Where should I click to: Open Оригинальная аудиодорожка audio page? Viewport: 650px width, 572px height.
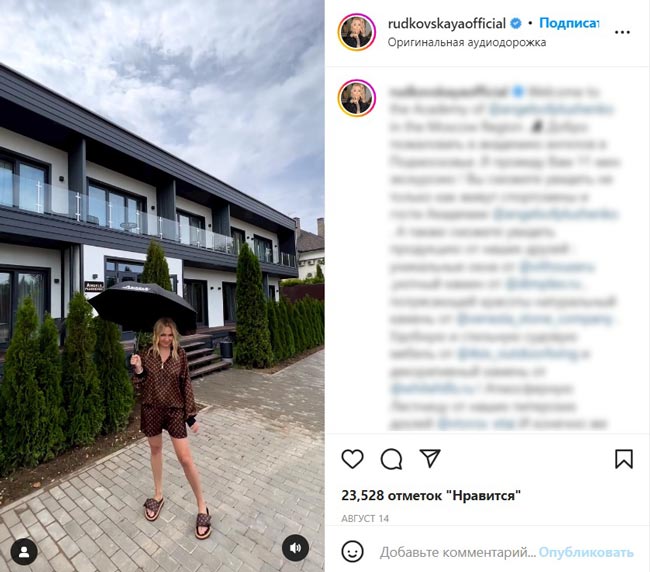[467, 42]
